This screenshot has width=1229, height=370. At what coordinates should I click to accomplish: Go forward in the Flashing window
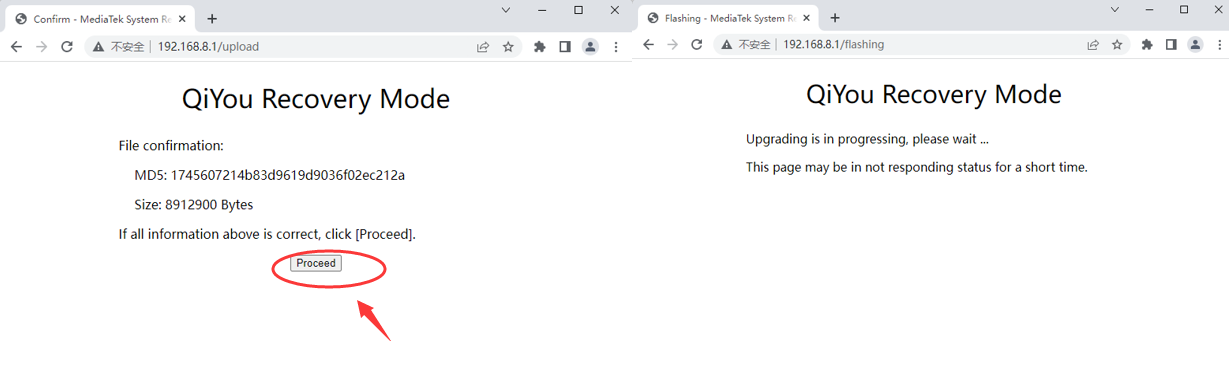(x=673, y=44)
